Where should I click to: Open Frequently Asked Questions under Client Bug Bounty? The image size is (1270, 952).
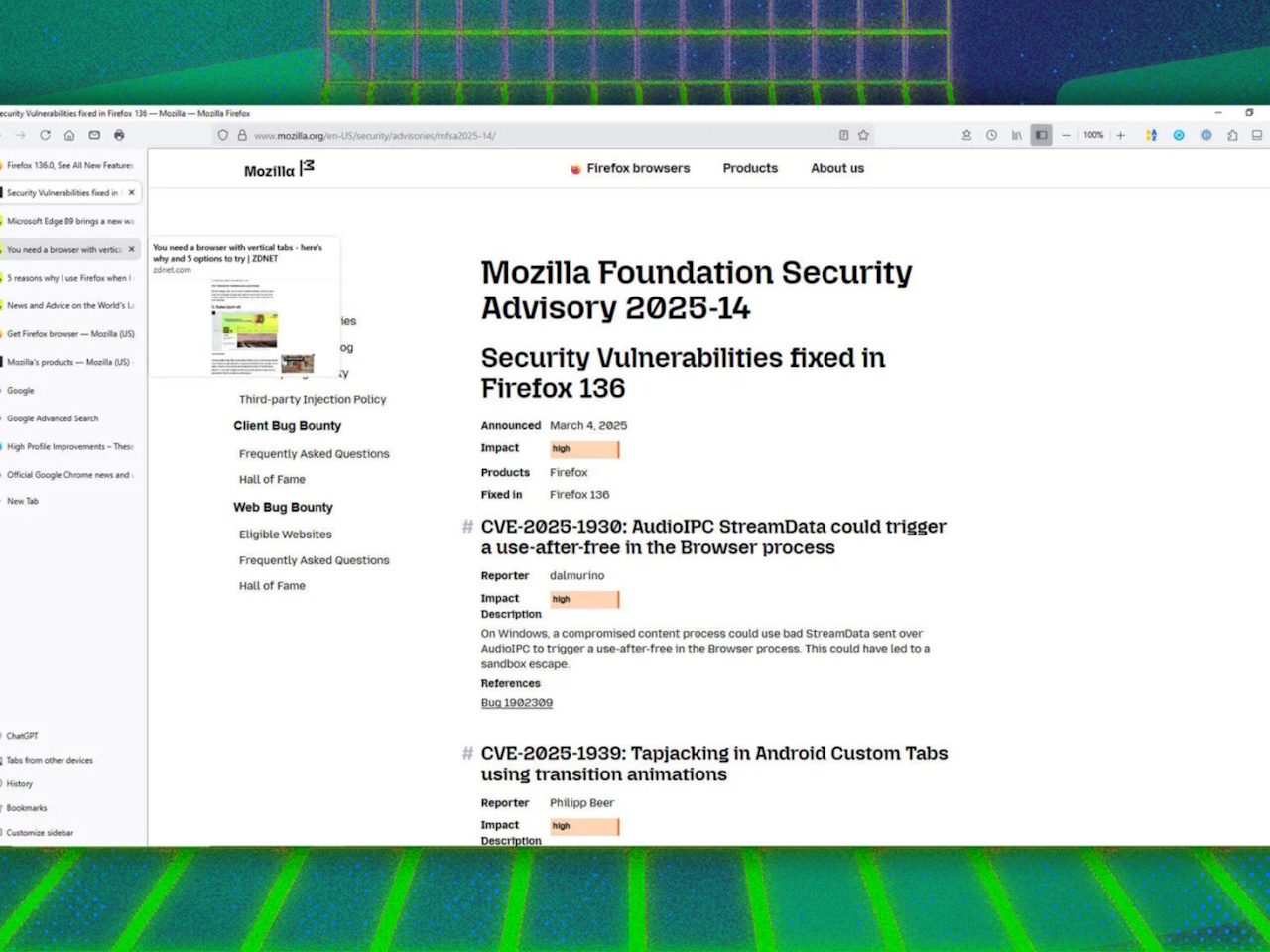pos(315,453)
